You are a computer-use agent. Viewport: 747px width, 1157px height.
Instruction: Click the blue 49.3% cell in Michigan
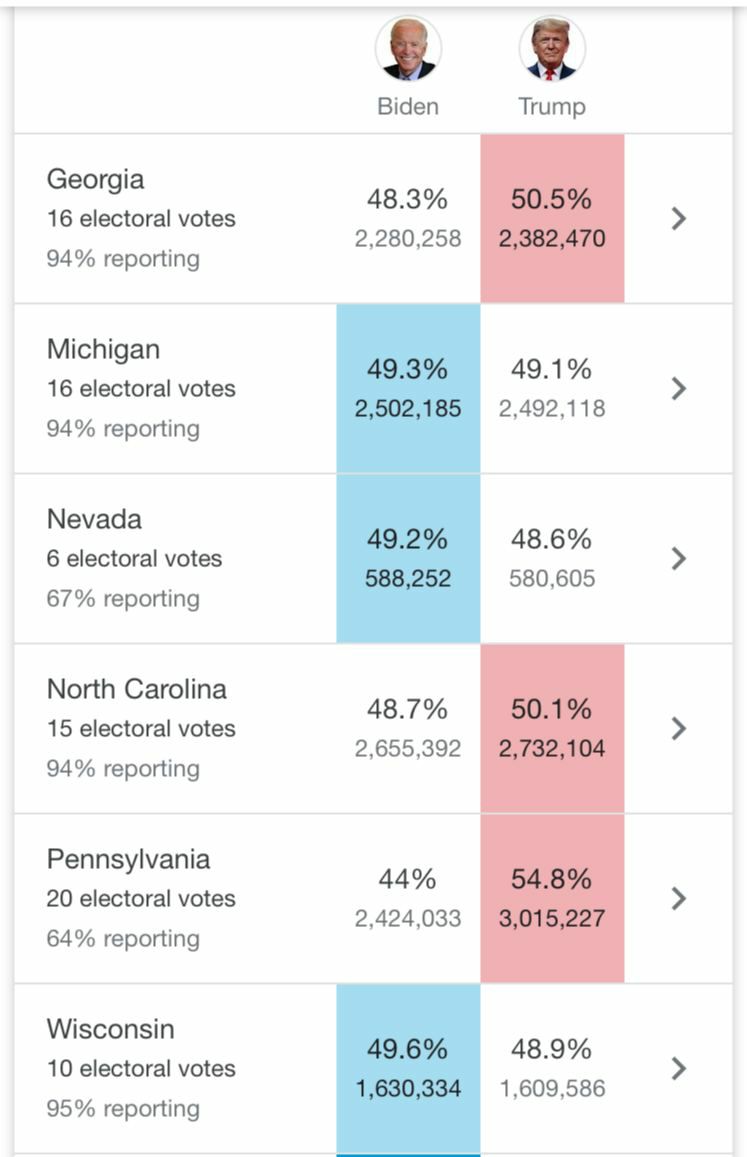tap(408, 388)
